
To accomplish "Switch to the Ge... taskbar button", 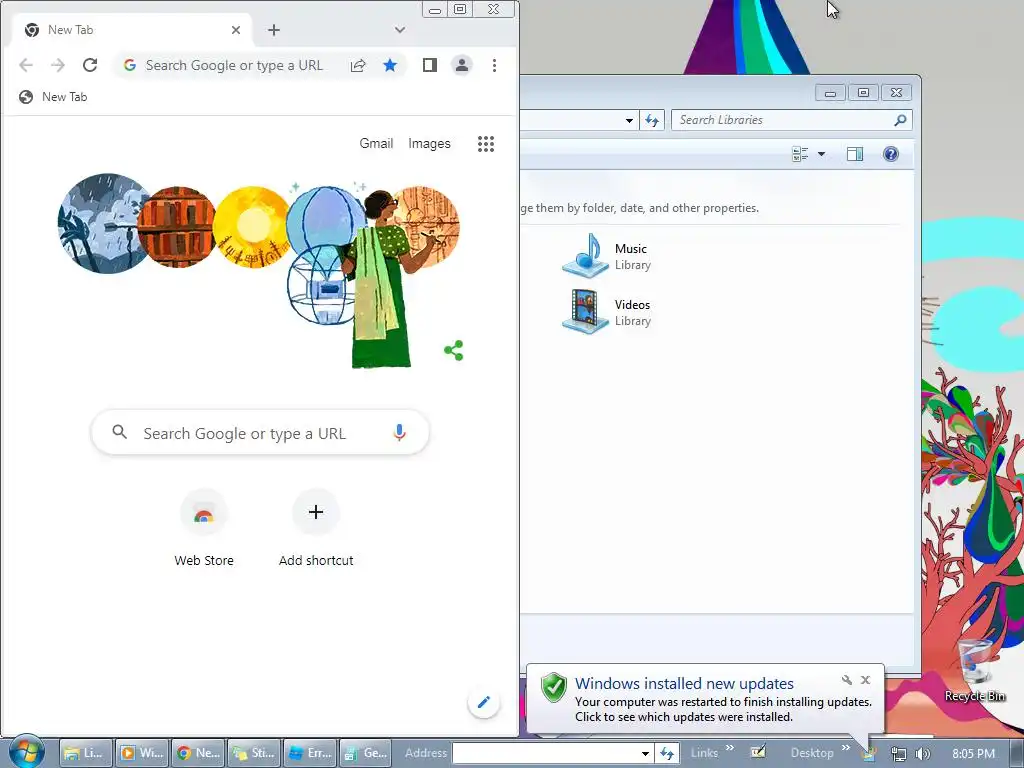I will pos(366,753).
